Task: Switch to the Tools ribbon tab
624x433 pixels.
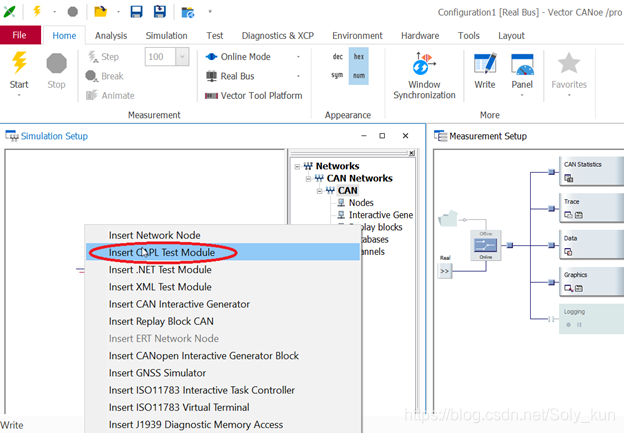Action: tap(468, 35)
